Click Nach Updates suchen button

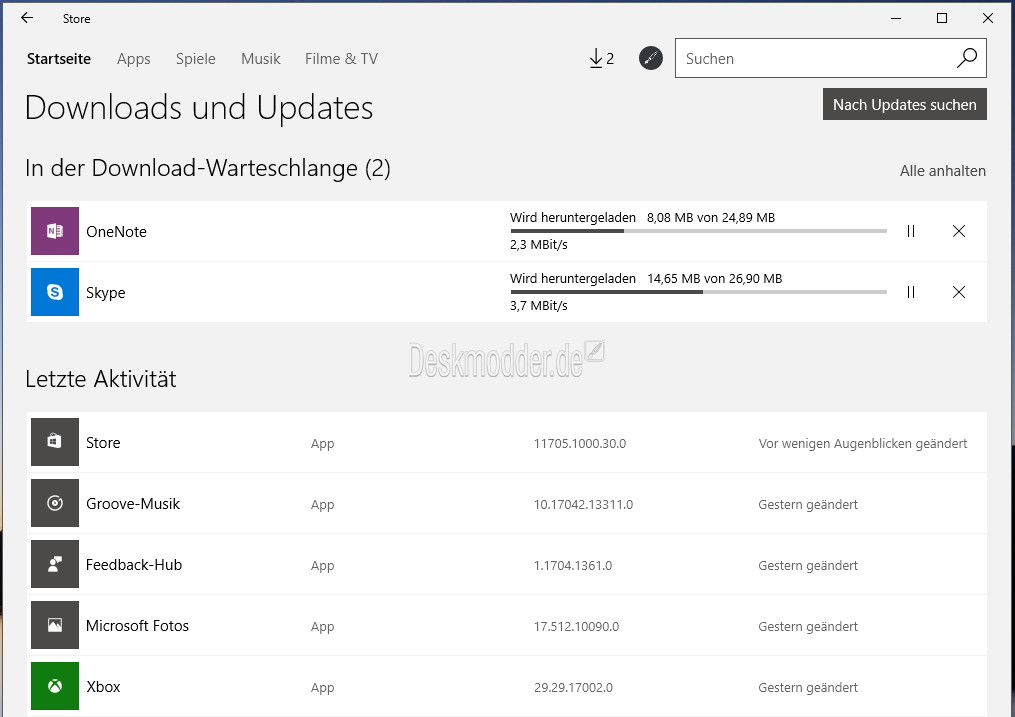click(904, 104)
